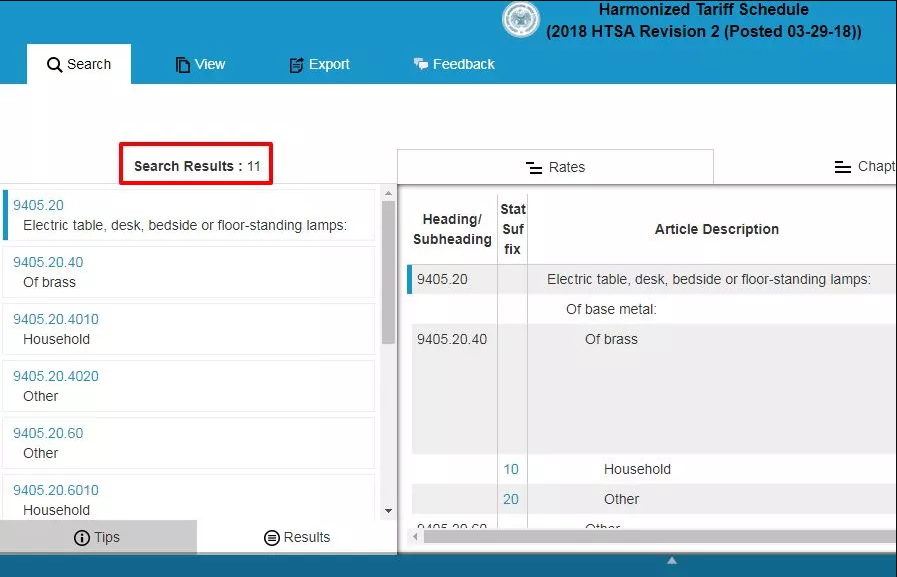The width and height of the screenshot is (897, 577).
Task: Open the Results panel tab
Action: [297, 537]
